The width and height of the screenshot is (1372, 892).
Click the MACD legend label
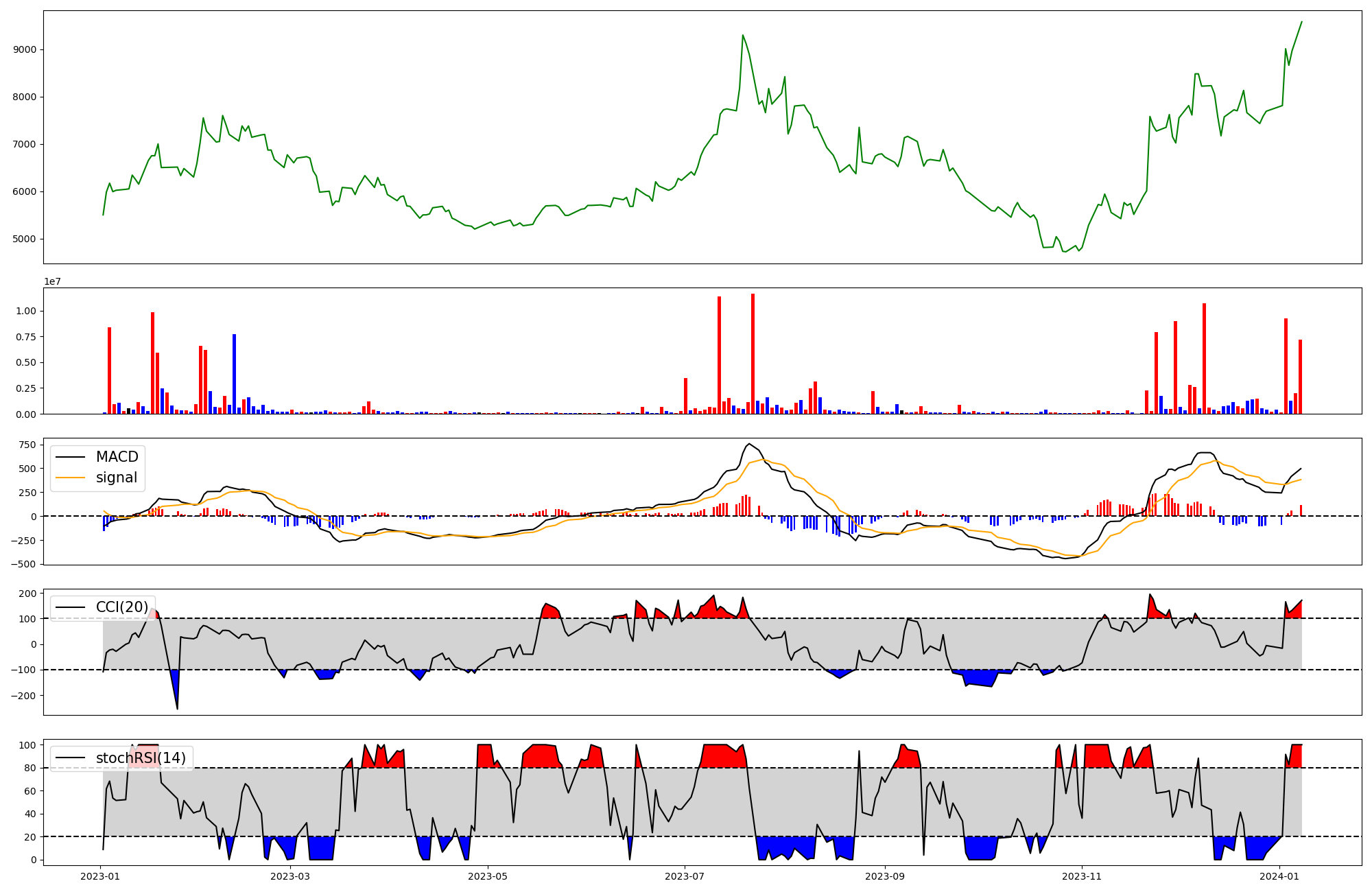point(117,457)
